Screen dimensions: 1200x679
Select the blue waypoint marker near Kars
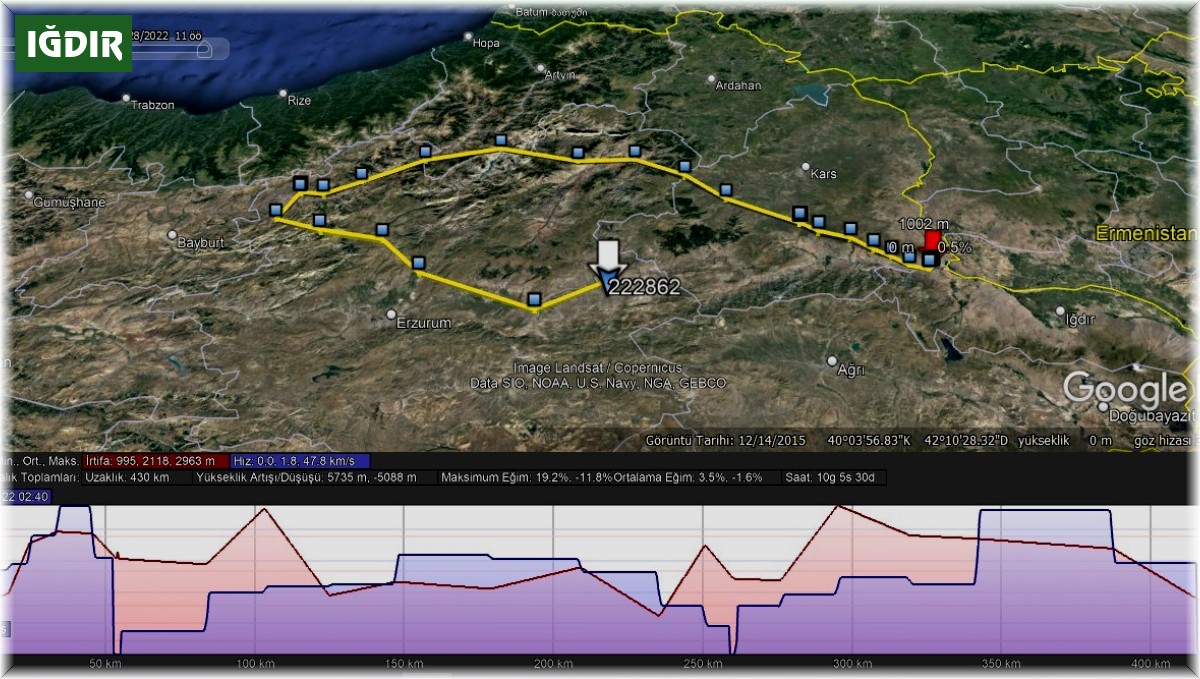pyautogui.click(x=800, y=212)
